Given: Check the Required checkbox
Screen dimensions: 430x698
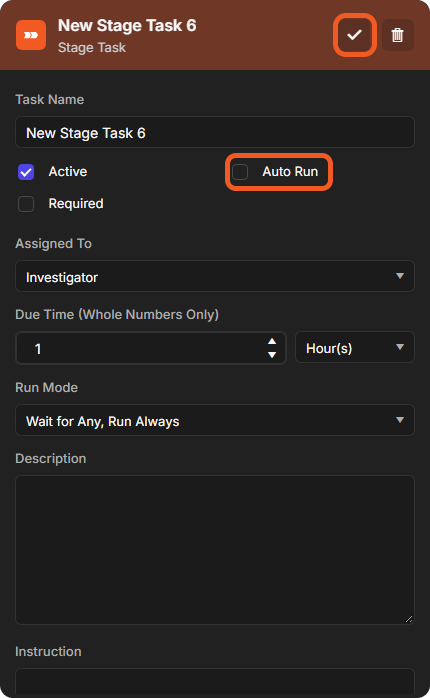Looking at the screenshot, I should click(x=26, y=204).
